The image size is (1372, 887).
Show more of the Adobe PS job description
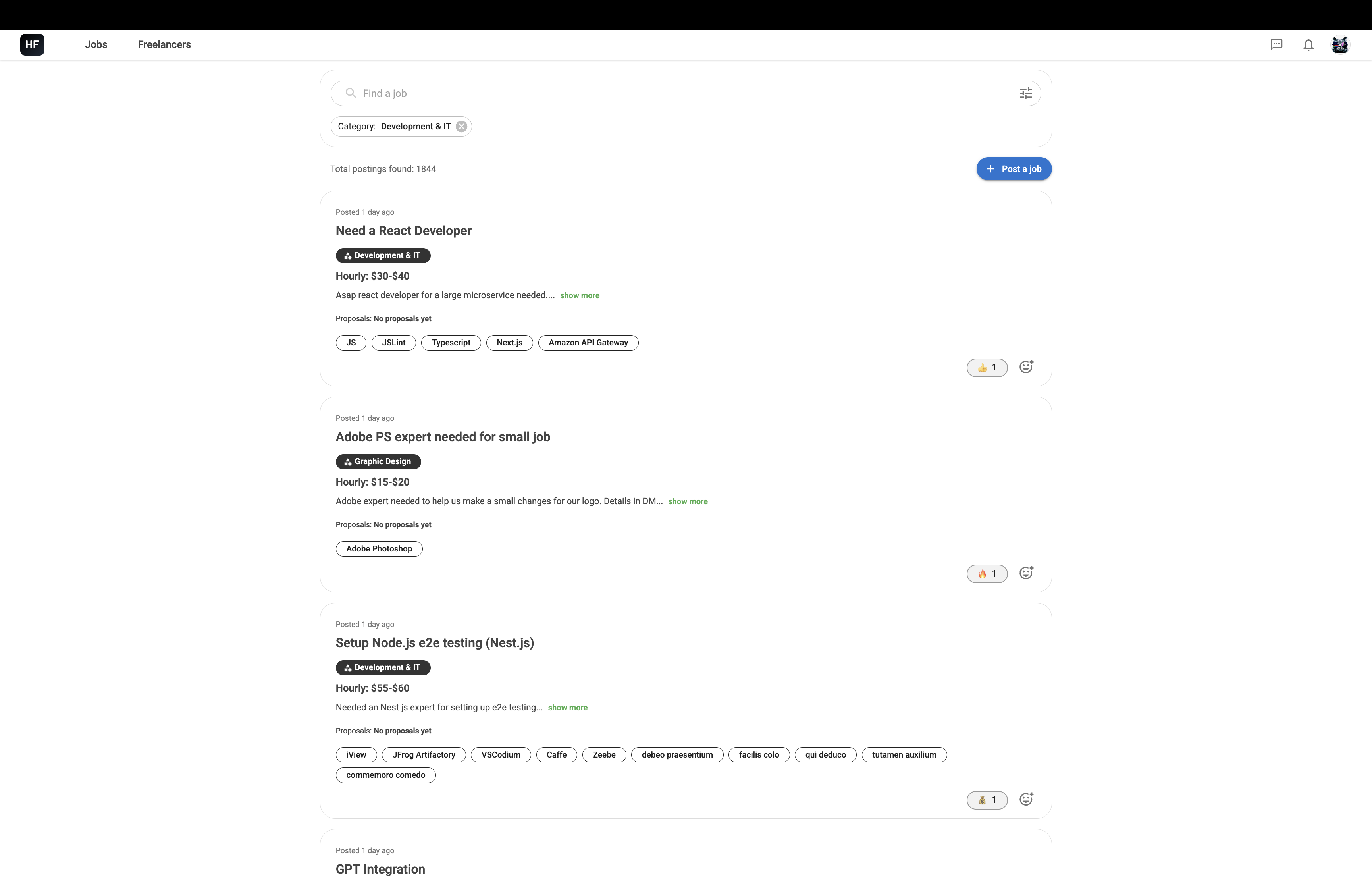coord(688,501)
